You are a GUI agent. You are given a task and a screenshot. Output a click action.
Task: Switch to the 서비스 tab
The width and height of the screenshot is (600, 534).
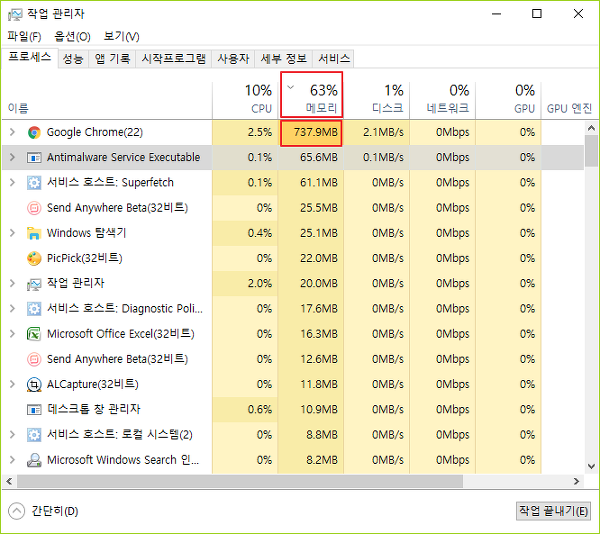334,59
